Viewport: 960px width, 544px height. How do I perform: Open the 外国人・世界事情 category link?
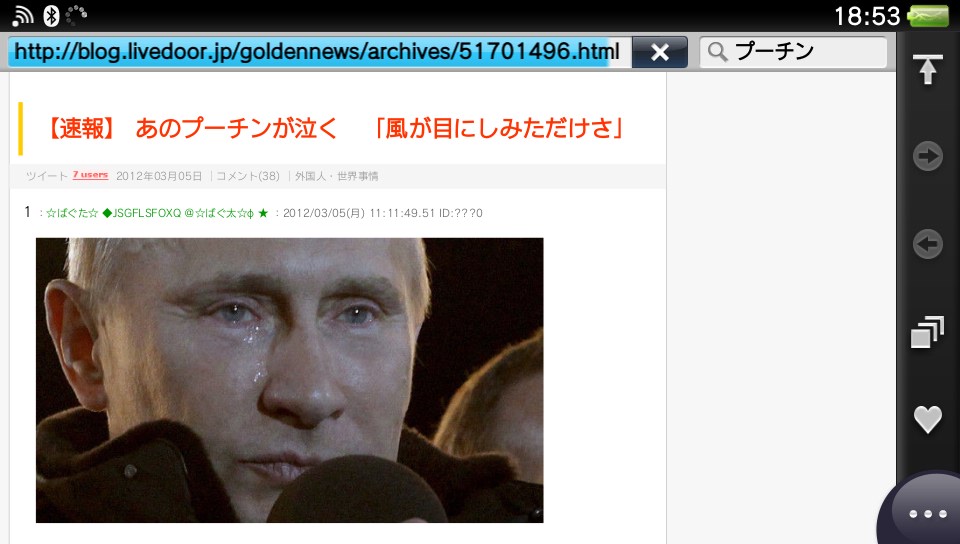(336, 176)
